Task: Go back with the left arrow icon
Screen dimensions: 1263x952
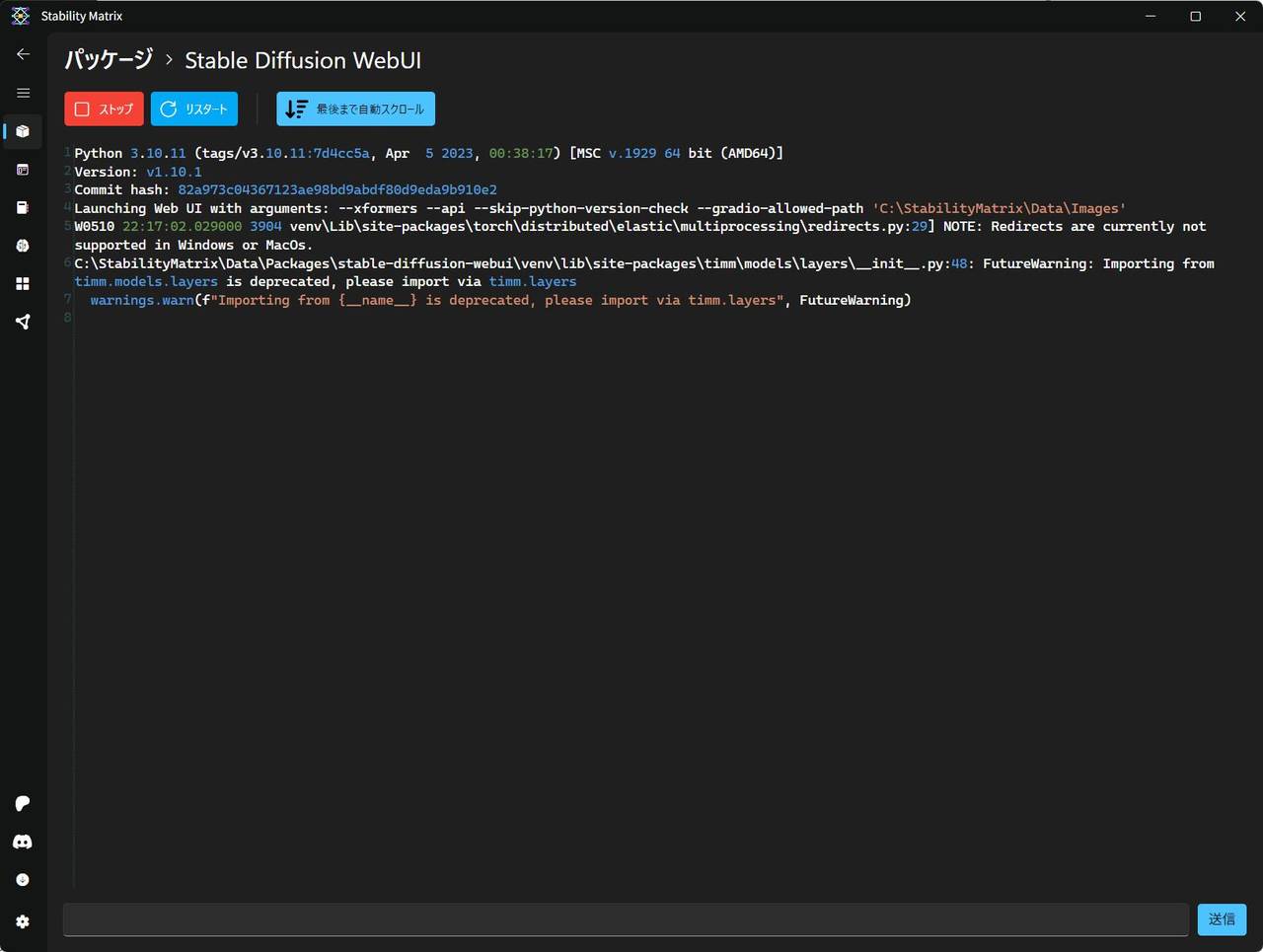Action: 23,54
